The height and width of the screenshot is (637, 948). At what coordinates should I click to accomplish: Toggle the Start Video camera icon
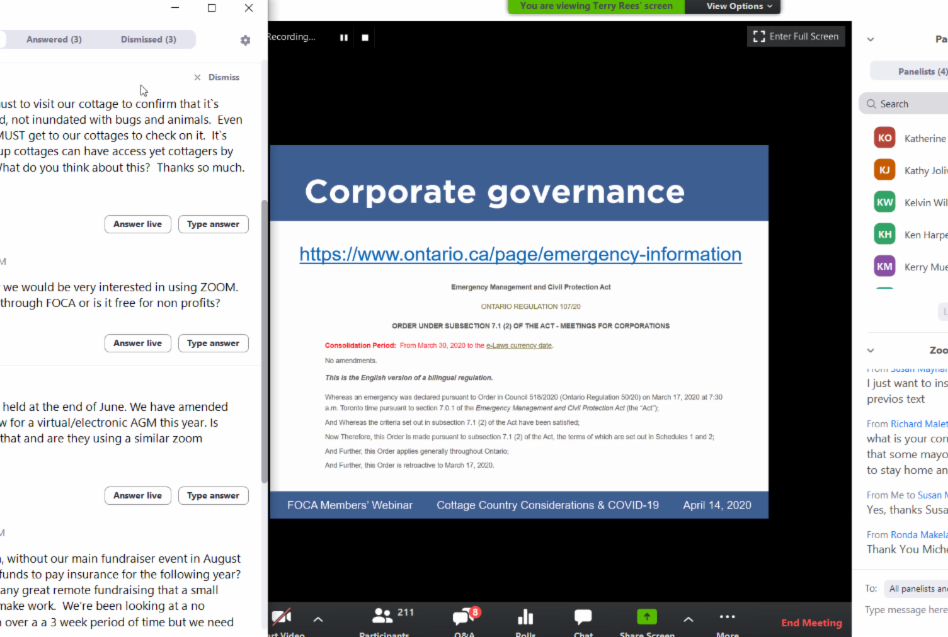282,618
